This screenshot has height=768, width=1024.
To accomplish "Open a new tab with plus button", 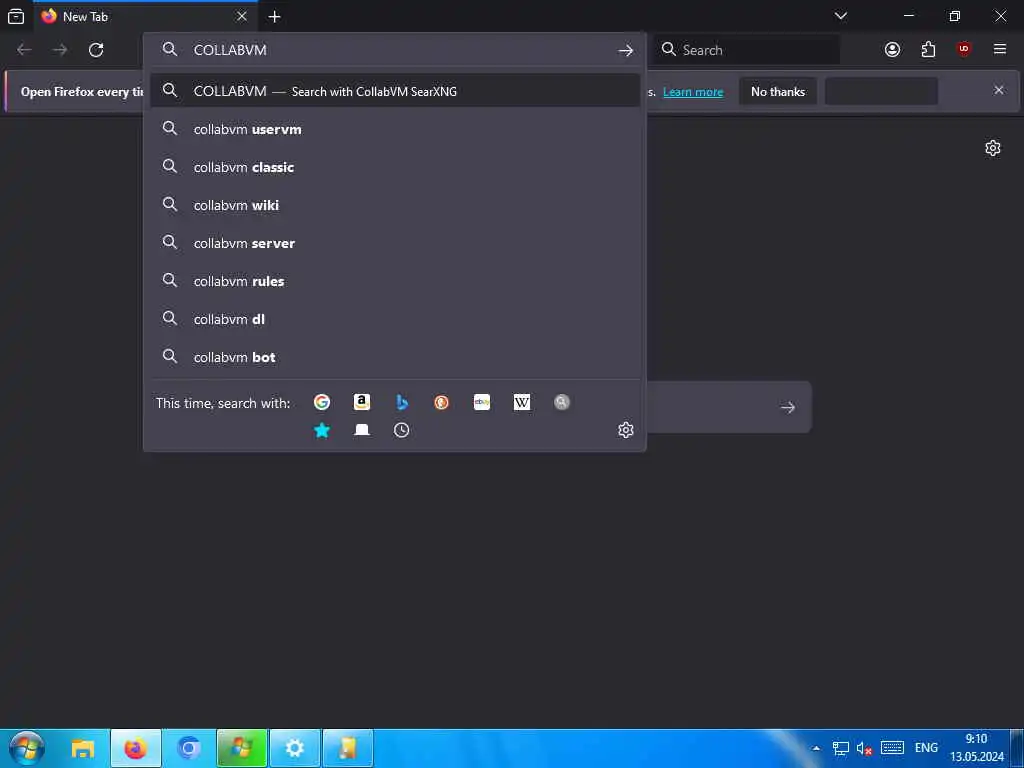I will [x=274, y=17].
